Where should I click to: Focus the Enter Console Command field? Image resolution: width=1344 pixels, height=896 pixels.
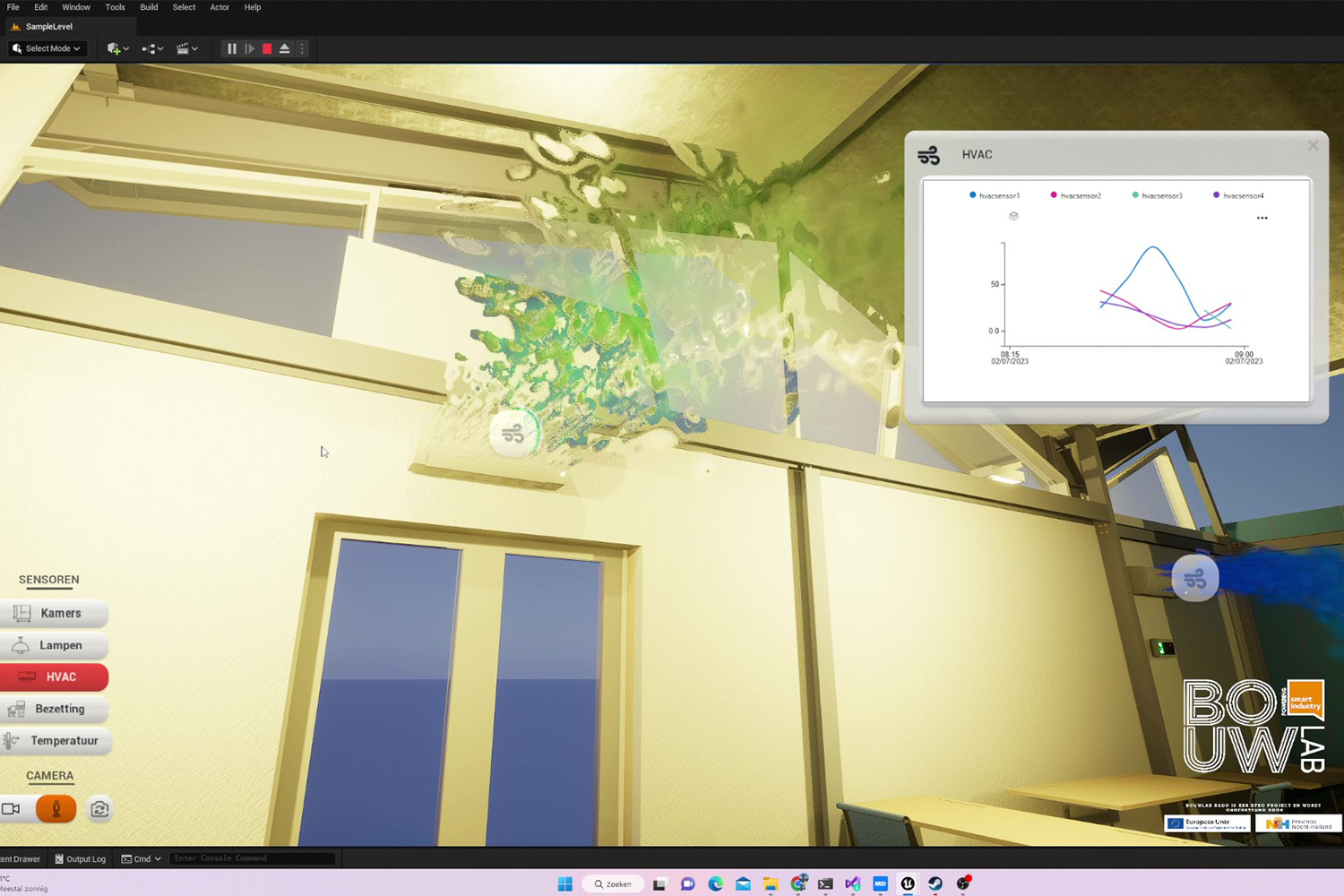253,858
